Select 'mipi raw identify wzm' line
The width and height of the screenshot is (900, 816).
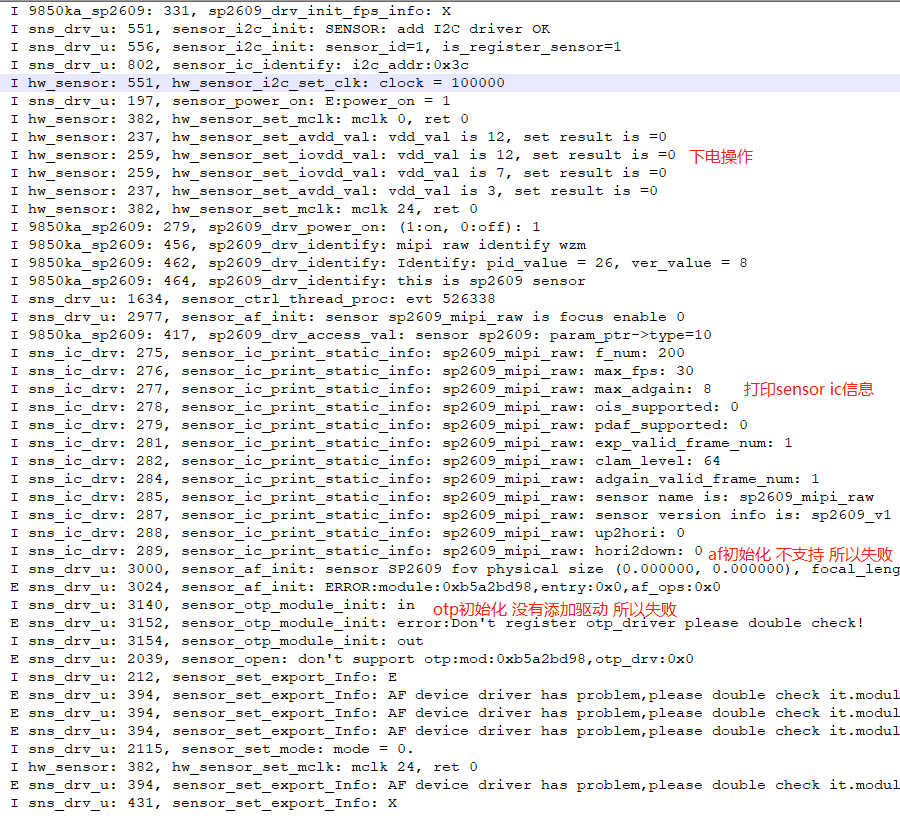coord(298,244)
